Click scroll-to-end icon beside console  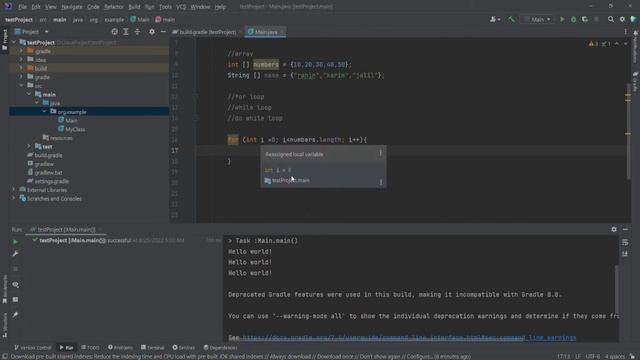point(625,254)
